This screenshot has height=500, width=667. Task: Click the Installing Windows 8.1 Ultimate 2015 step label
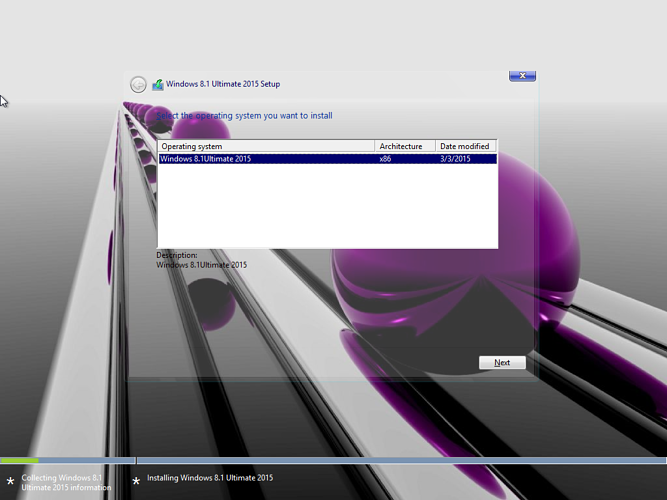coord(210,478)
